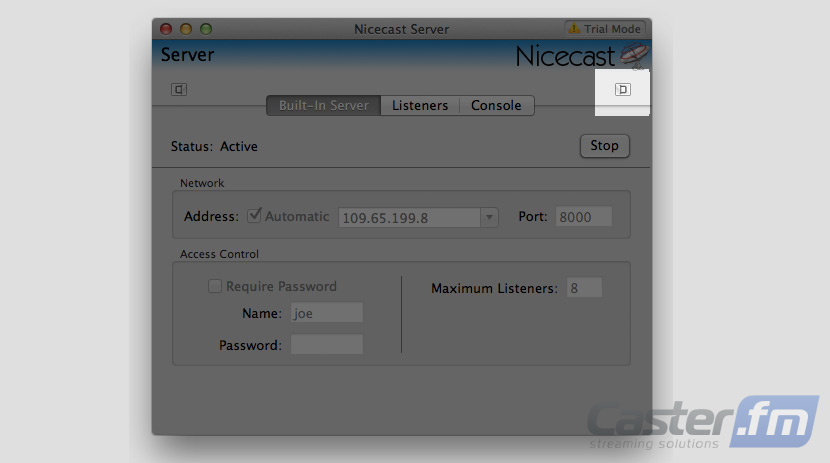This screenshot has width=830, height=463.
Task: Click the highlighted right drawer toggle icon
Action: [622, 89]
